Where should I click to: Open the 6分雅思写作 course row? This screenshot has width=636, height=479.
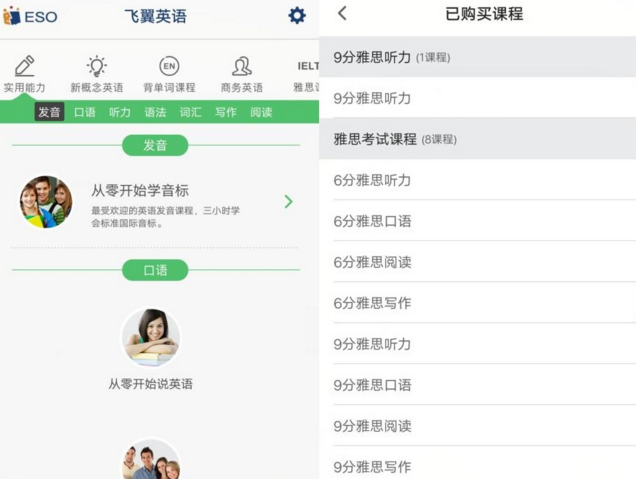[477, 303]
